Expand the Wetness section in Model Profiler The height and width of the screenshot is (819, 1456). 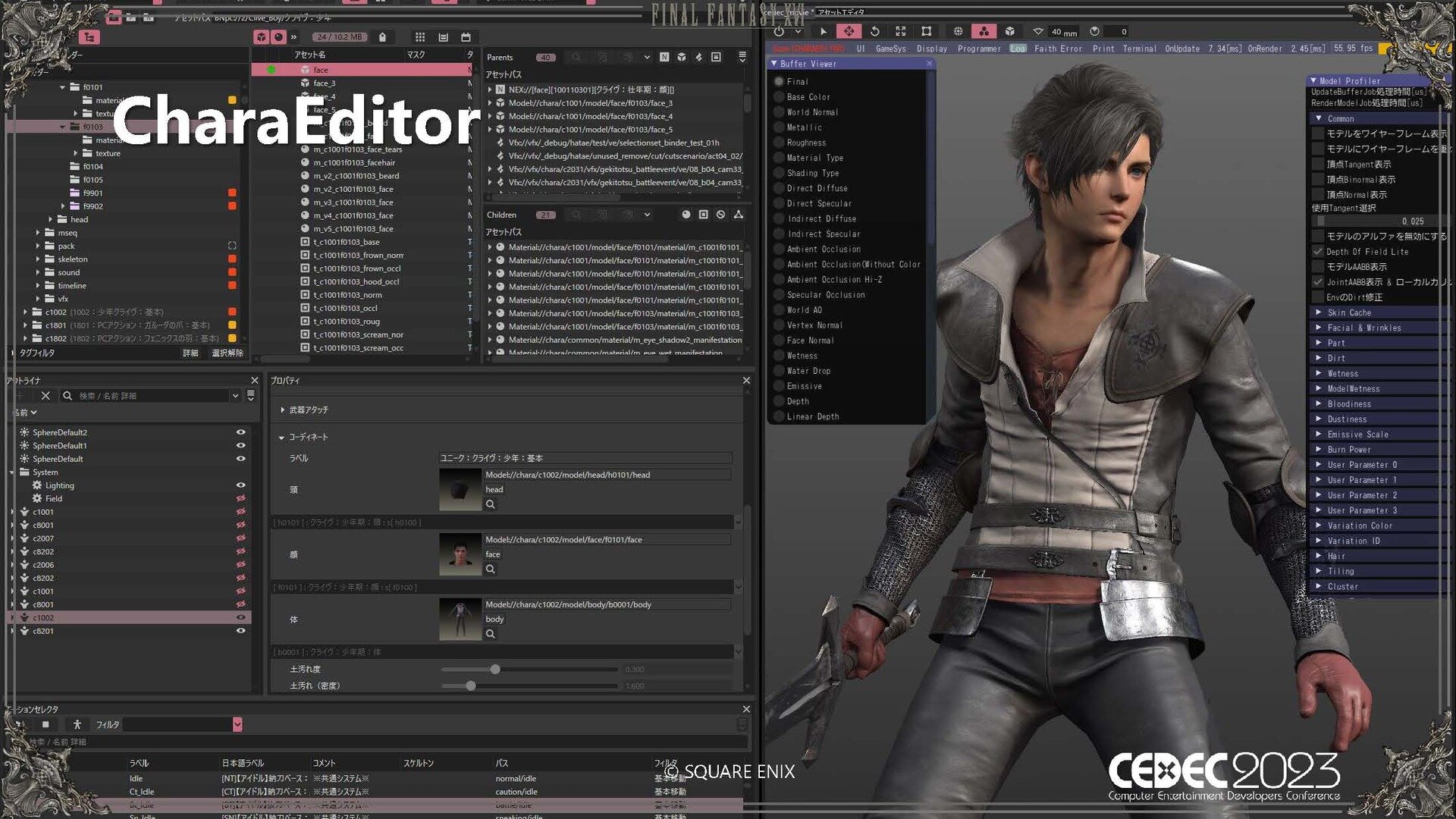point(1319,373)
